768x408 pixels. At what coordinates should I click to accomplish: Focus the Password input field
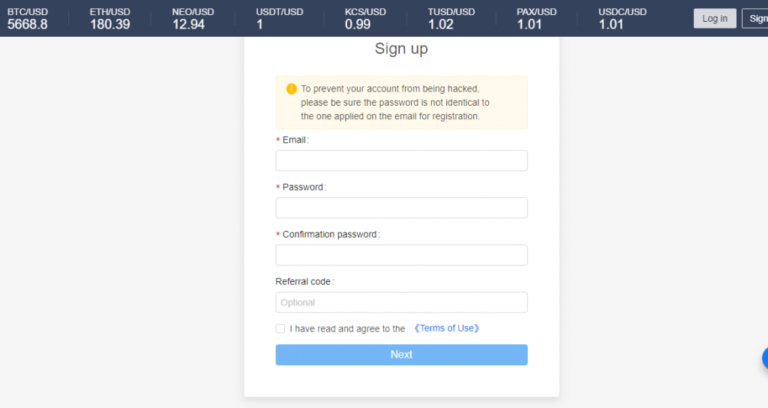402,208
